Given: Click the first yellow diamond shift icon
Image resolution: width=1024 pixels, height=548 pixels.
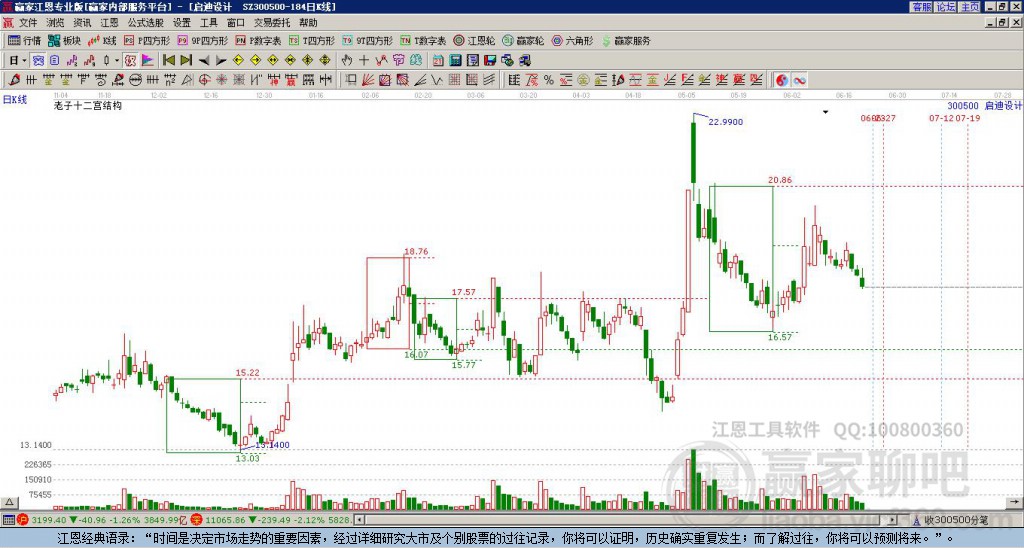Looking at the screenshot, I should coord(238,61).
